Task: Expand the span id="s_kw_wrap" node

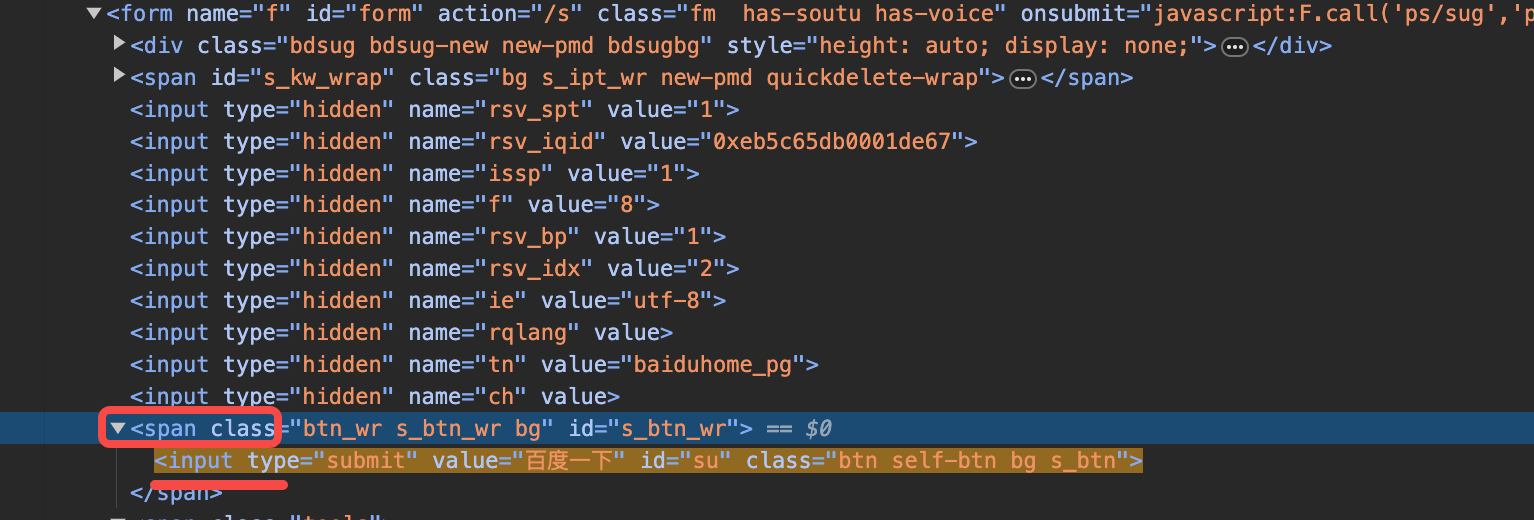Action: click(119, 75)
